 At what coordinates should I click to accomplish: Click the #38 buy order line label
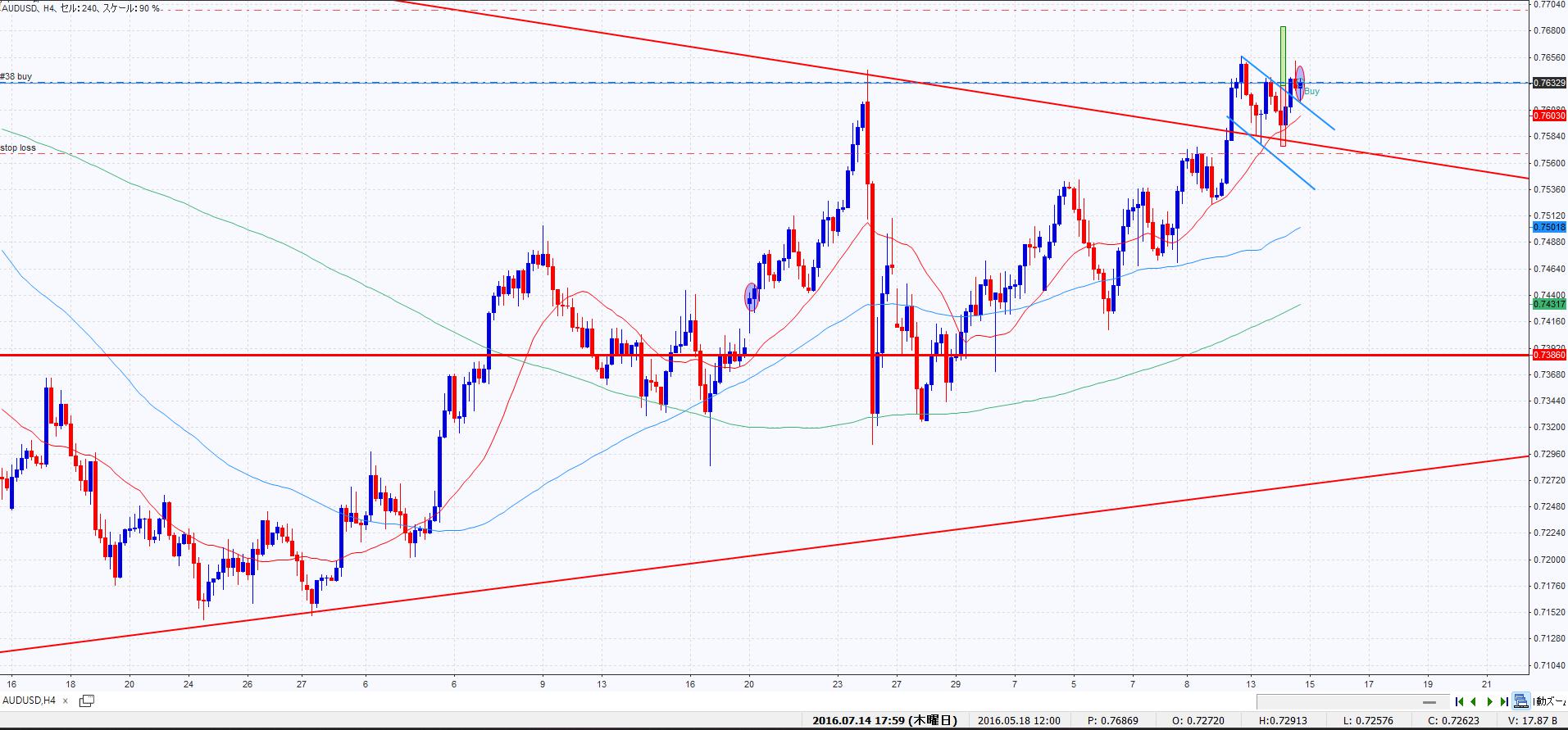(x=16, y=76)
